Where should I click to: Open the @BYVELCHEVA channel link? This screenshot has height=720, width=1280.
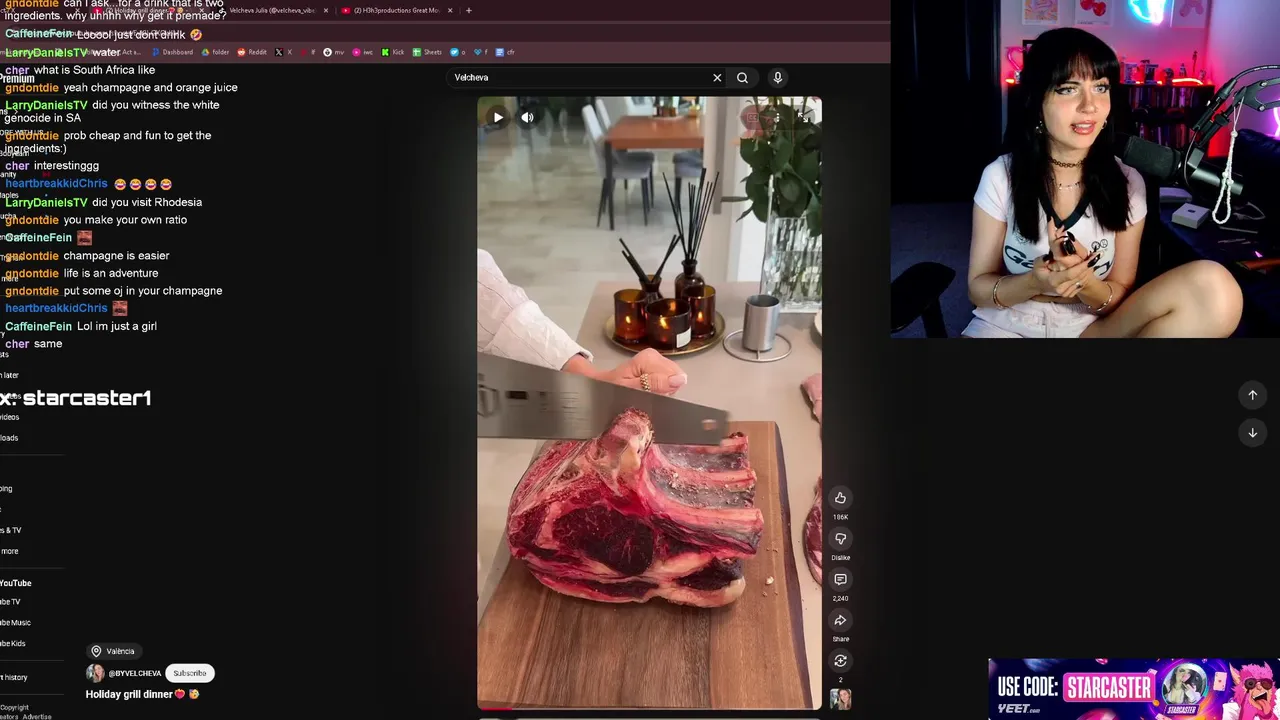134,673
